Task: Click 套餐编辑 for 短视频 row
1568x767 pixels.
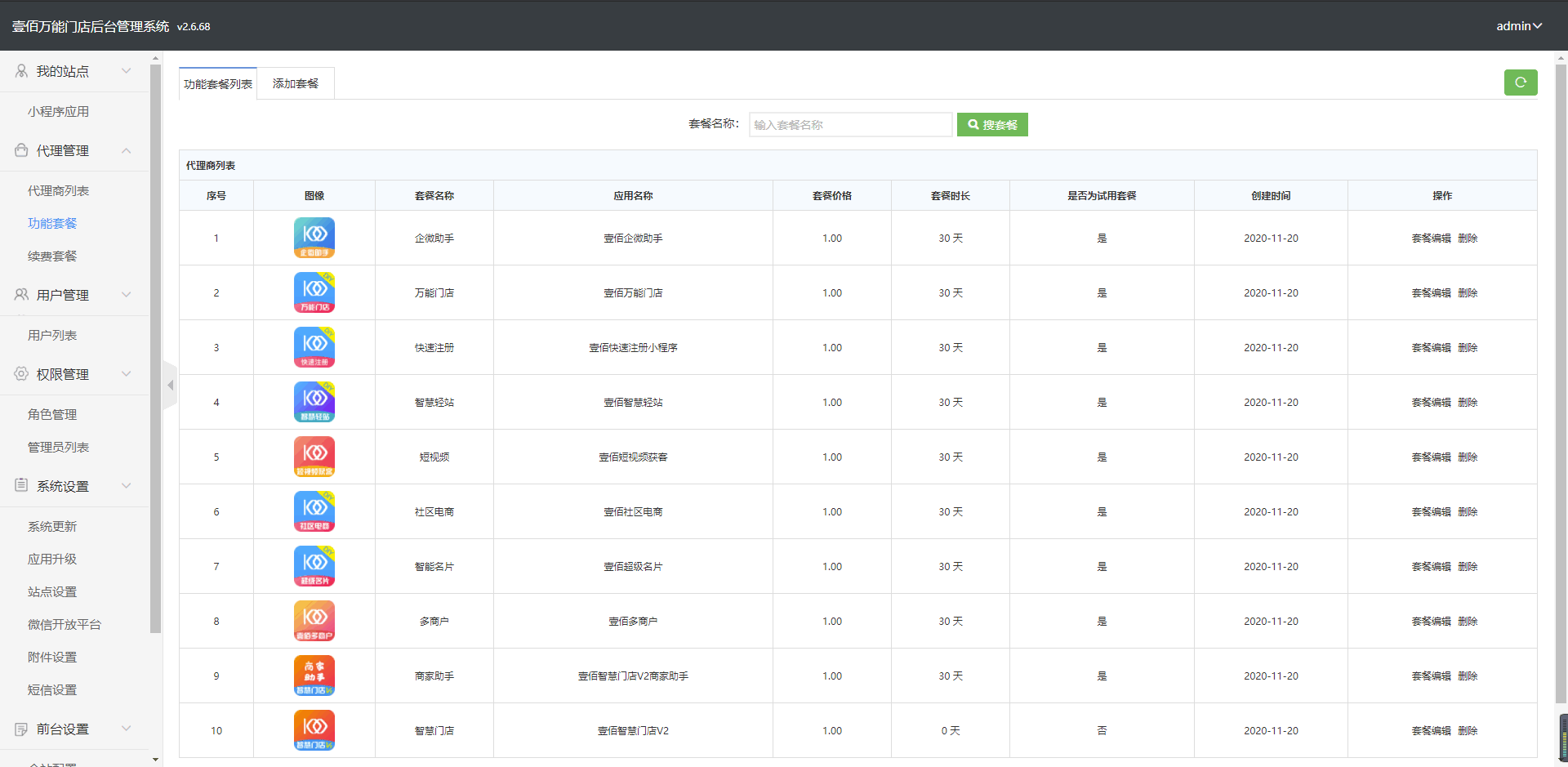Action: coord(1431,457)
